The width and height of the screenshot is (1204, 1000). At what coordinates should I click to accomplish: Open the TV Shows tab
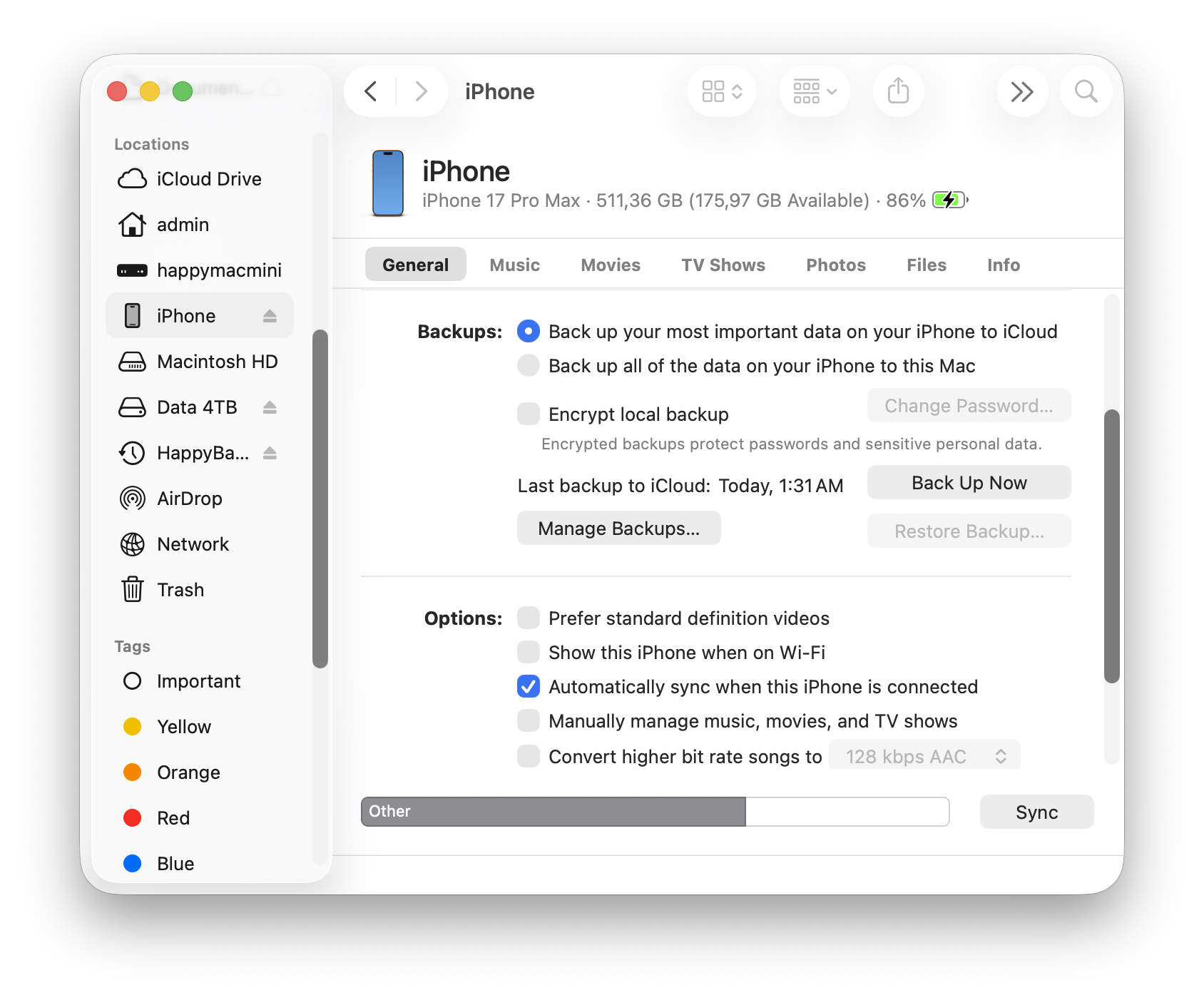[723, 265]
